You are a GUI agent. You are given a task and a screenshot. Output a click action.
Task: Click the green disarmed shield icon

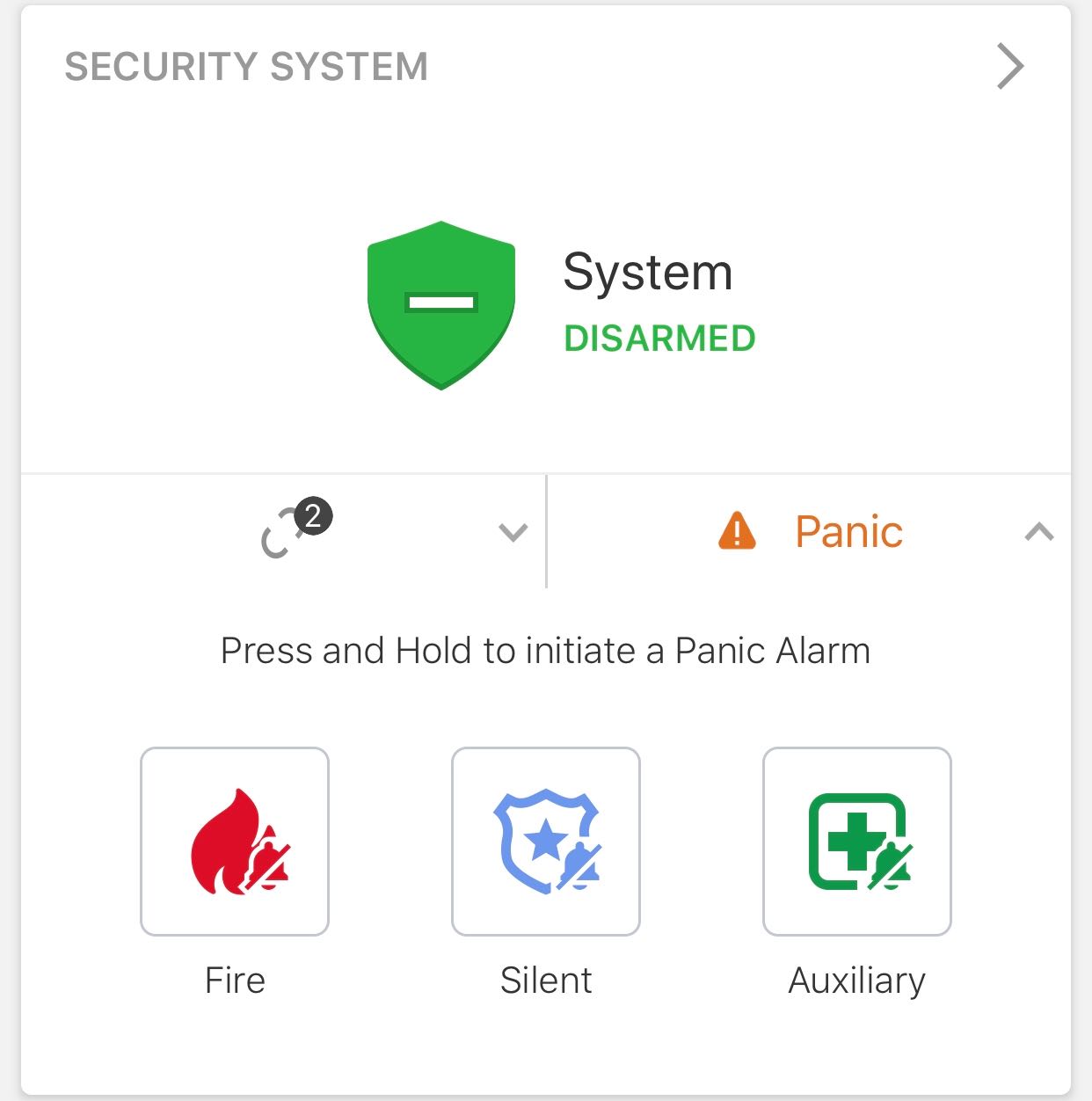tap(440, 305)
